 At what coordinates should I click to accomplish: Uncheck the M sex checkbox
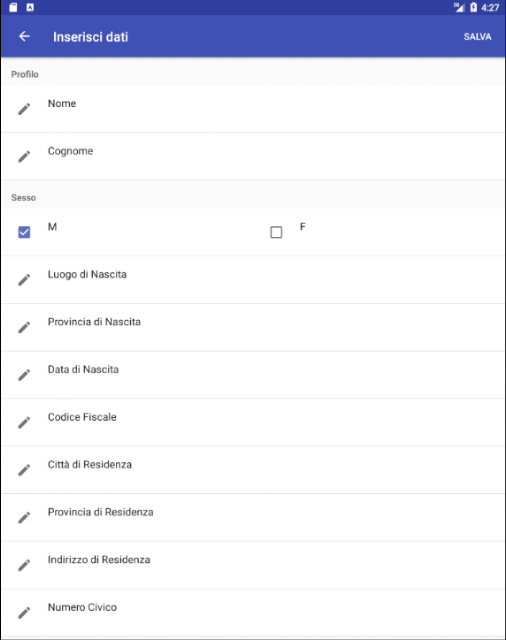point(24,232)
